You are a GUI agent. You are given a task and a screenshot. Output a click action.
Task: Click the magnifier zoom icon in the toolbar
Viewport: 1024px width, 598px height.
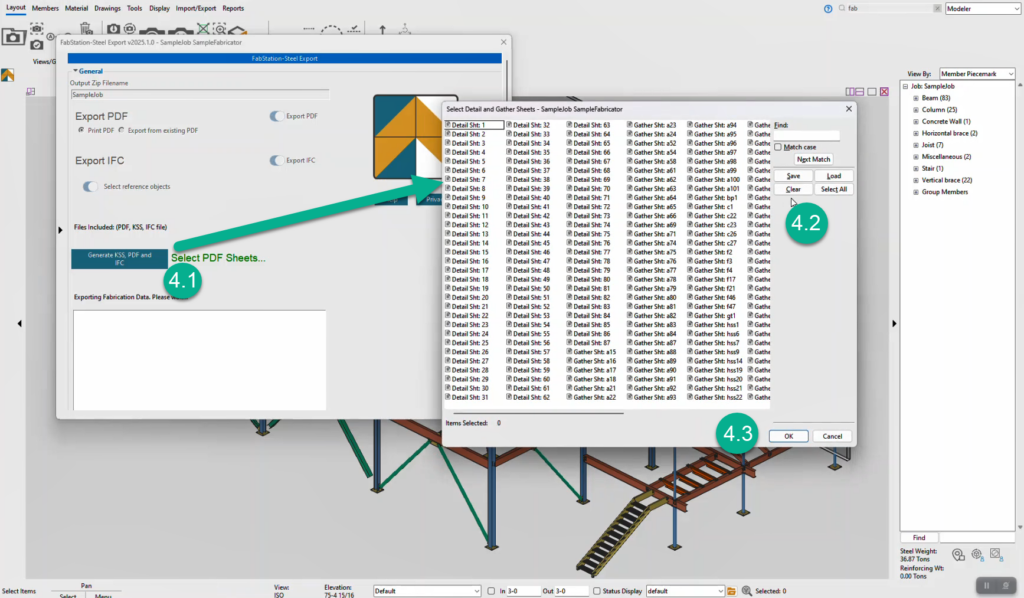click(220, 28)
